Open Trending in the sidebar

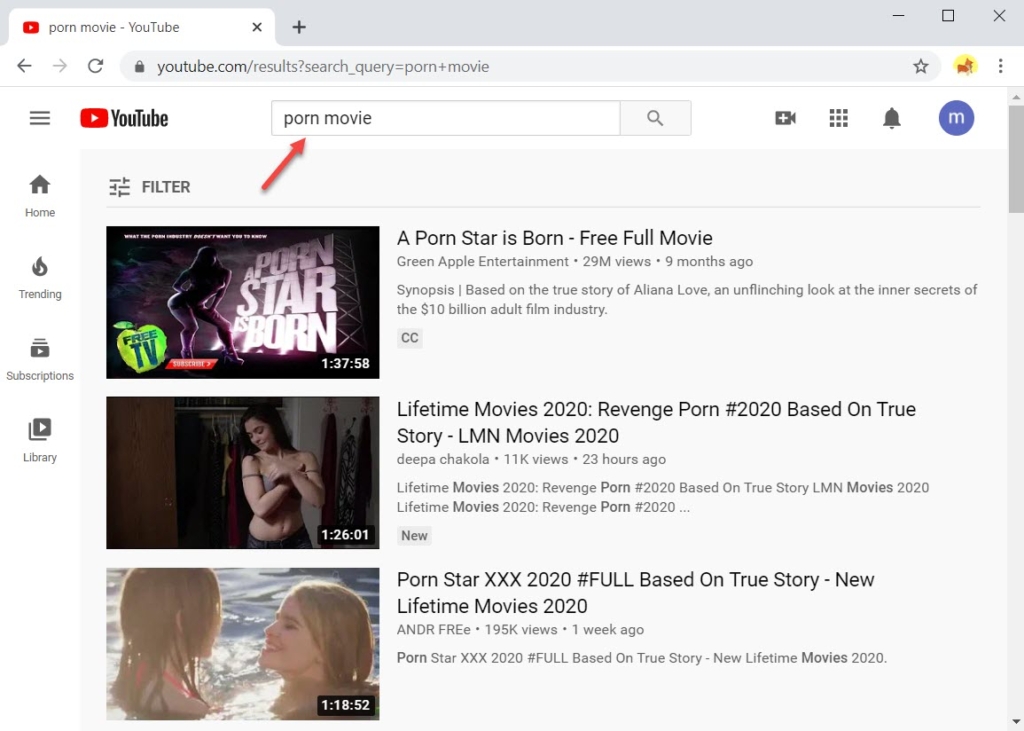click(x=40, y=278)
